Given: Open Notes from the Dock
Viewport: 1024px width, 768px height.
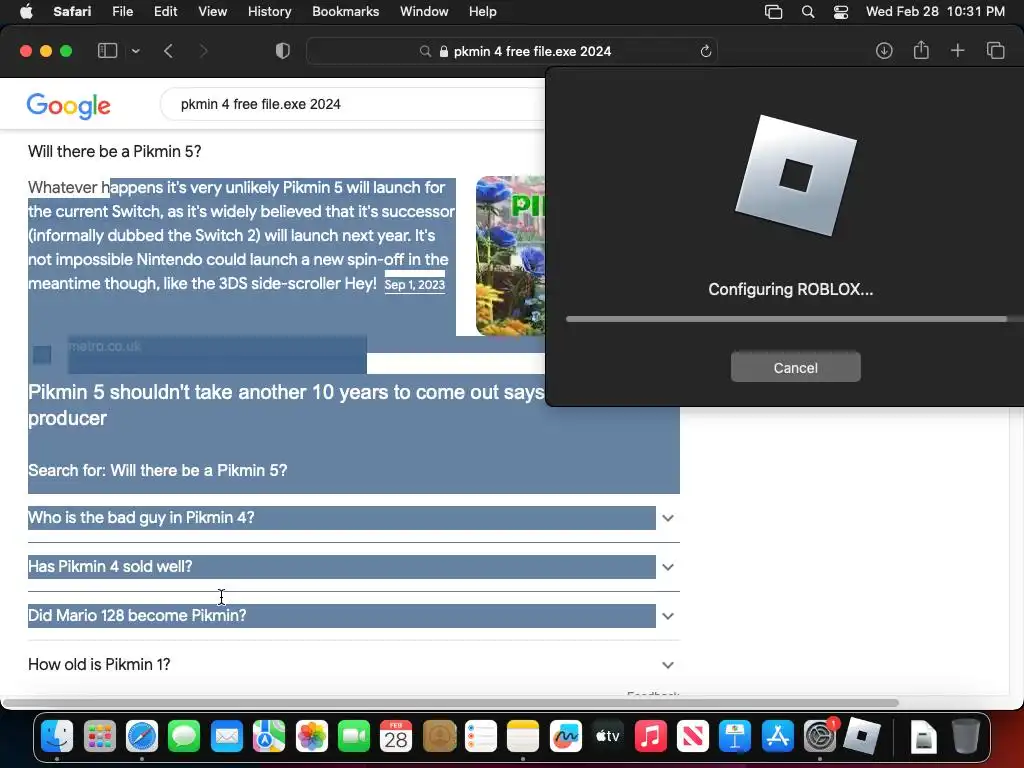Looking at the screenshot, I should click(x=523, y=737).
